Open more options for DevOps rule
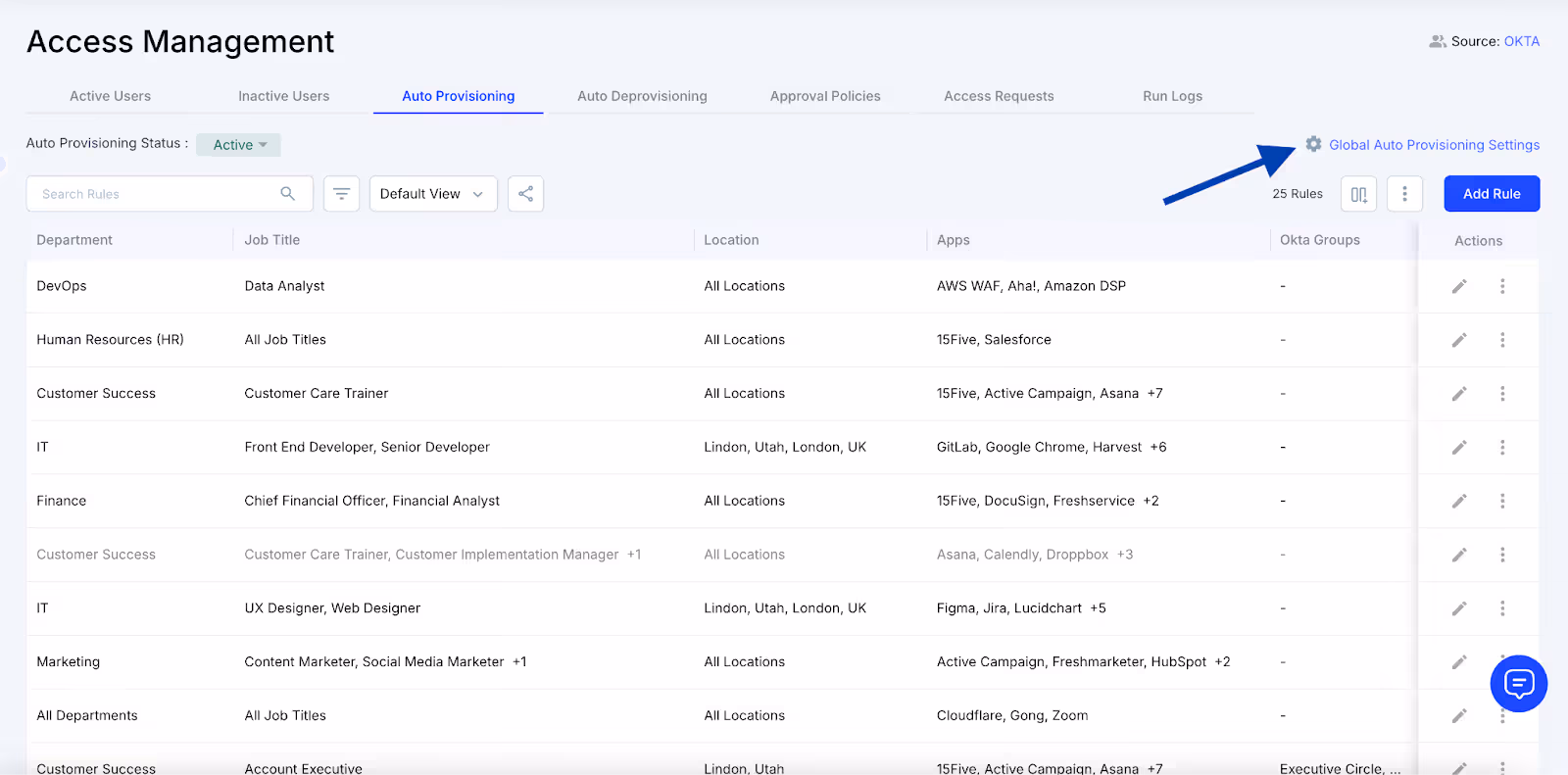 pyautogui.click(x=1501, y=286)
